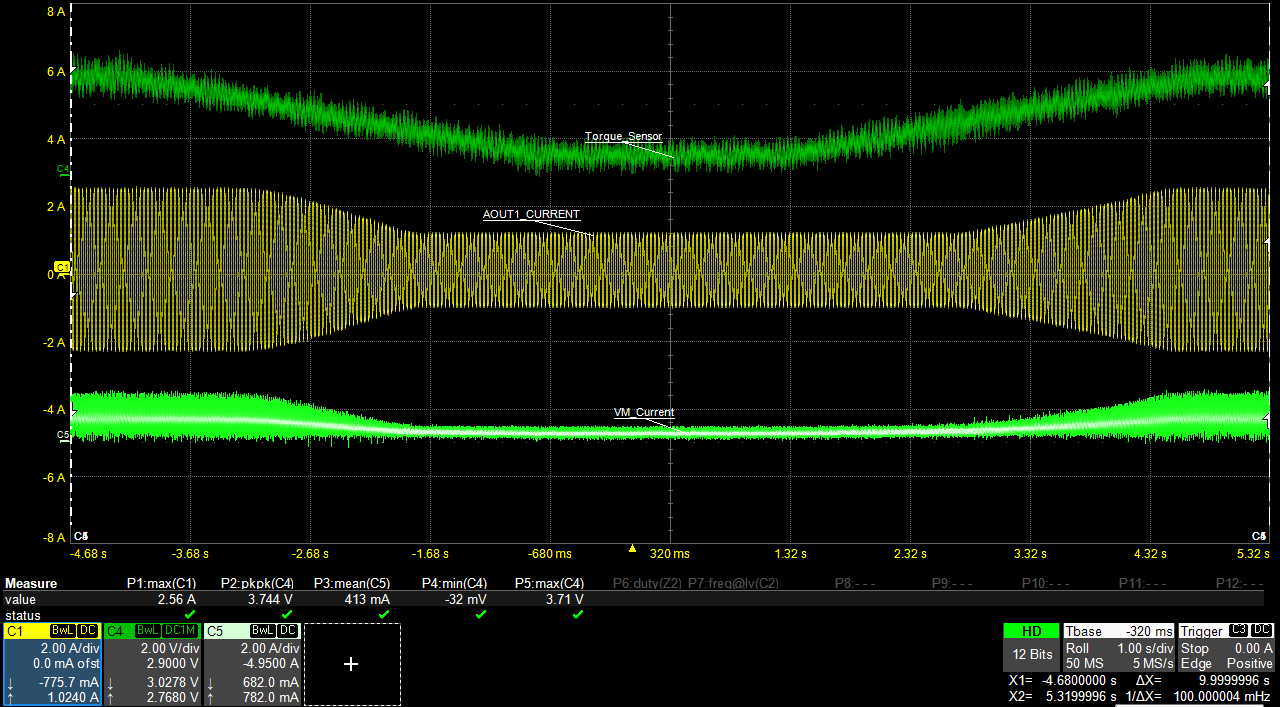Select the P2:pkpk(C4) measurement column
The width and height of the screenshot is (1280, 707).
click(x=257, y=583)
